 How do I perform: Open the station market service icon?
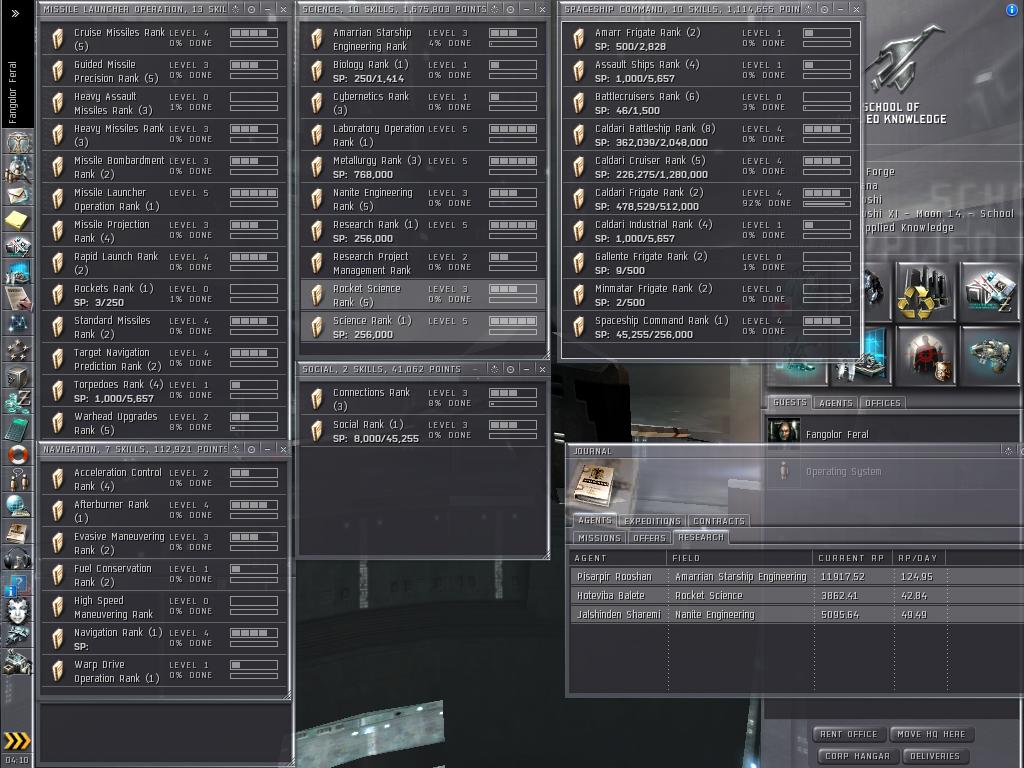(x=989, y=291)
